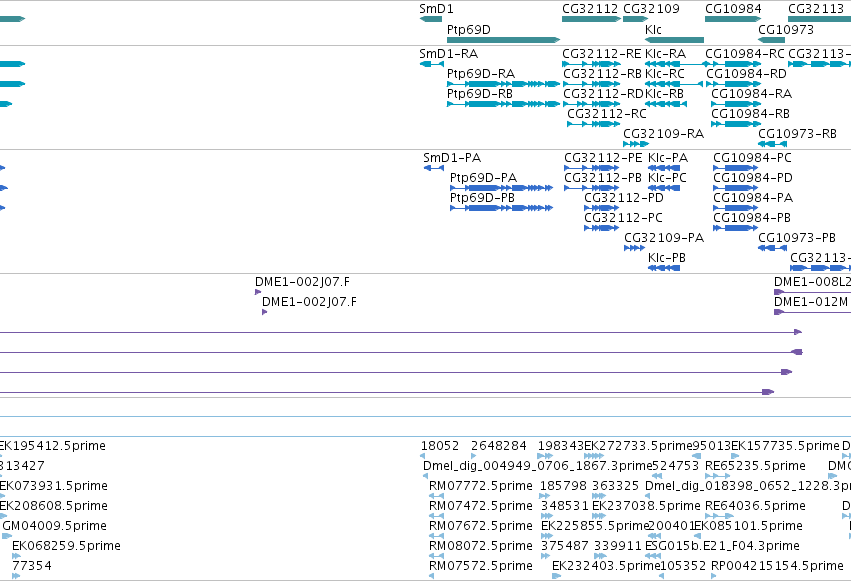Select the Ptp69D-PB protein label
Image resolution: width=851 pixels, height=581 pixels.
click(x=482, y=198)
